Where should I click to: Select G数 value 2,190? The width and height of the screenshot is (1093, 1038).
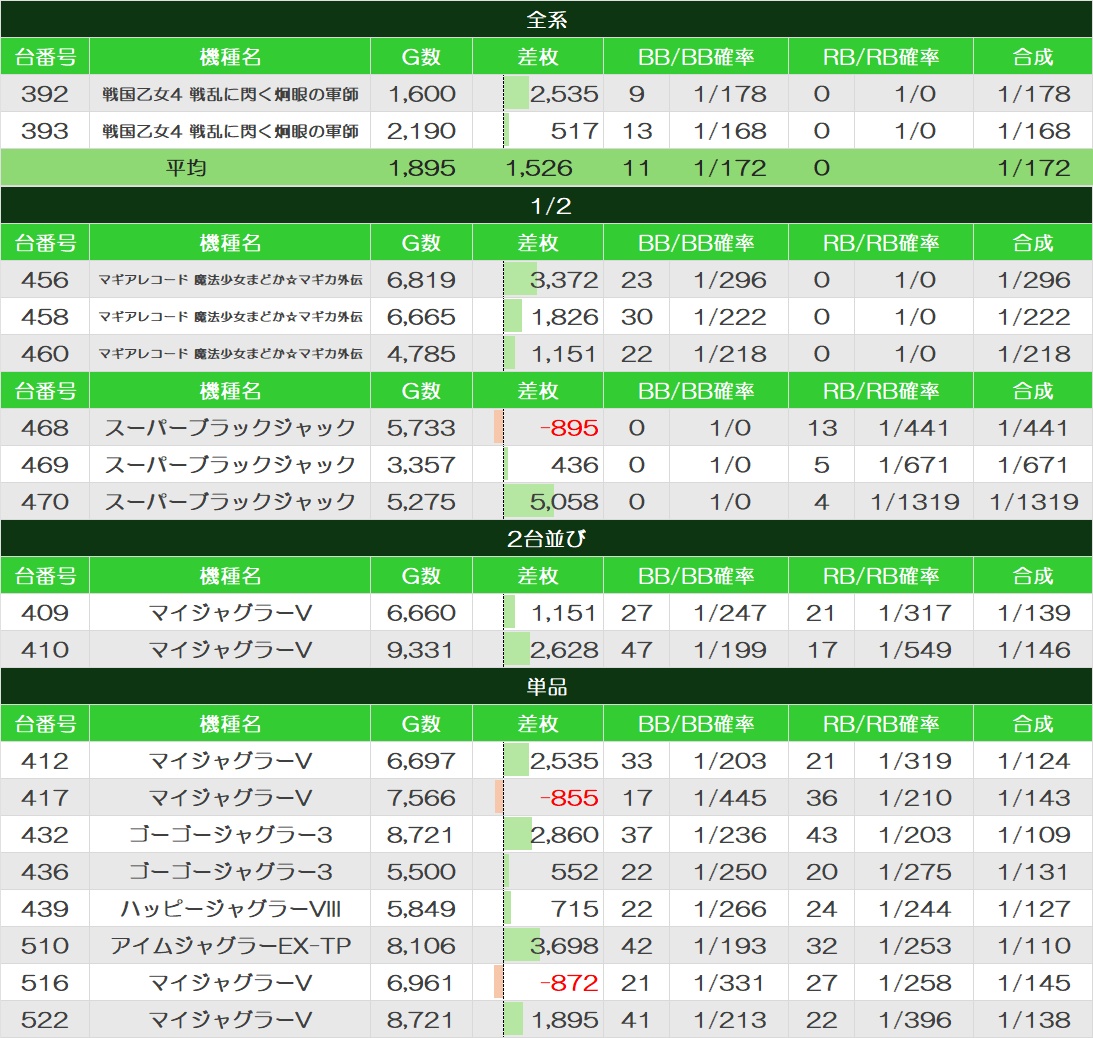click(x=422, y=130)
